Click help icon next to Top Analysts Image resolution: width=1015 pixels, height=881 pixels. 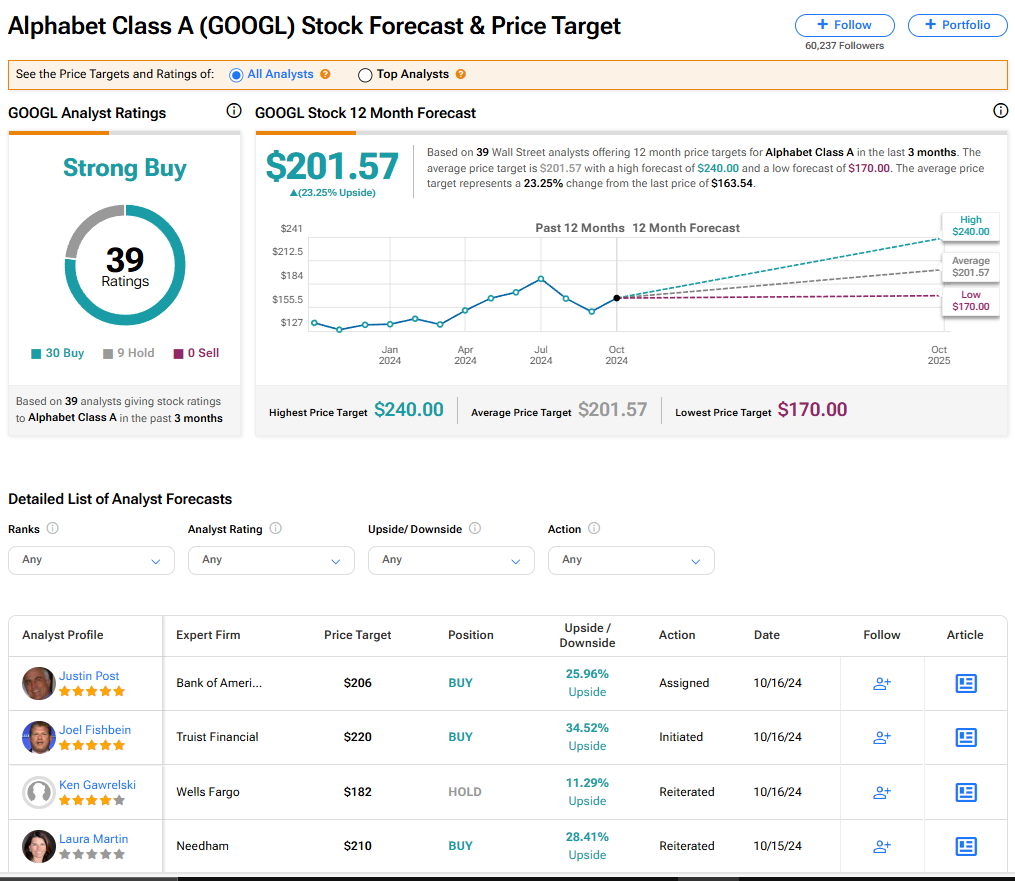tap(460, 75)
